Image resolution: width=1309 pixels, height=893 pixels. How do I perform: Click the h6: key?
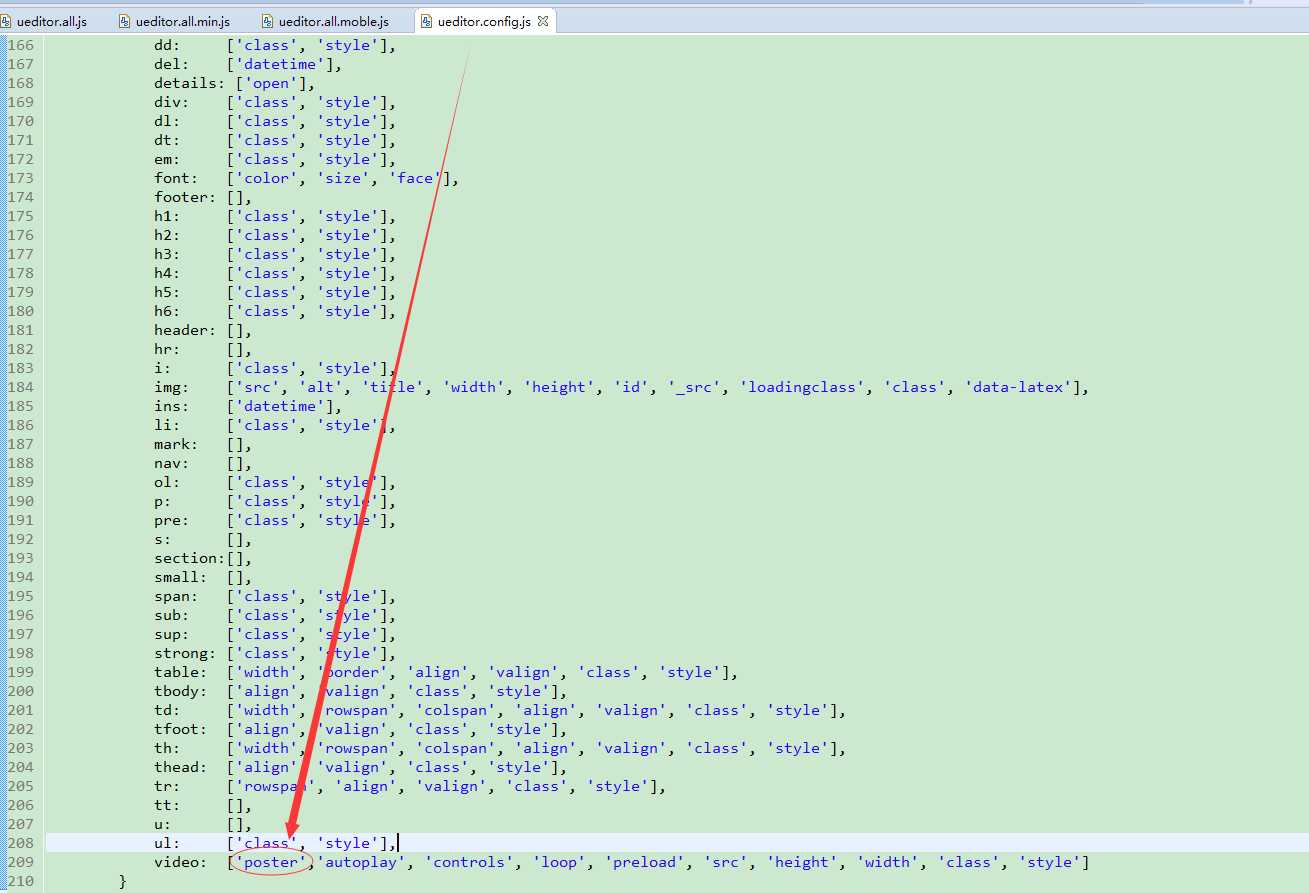[167, 311]
